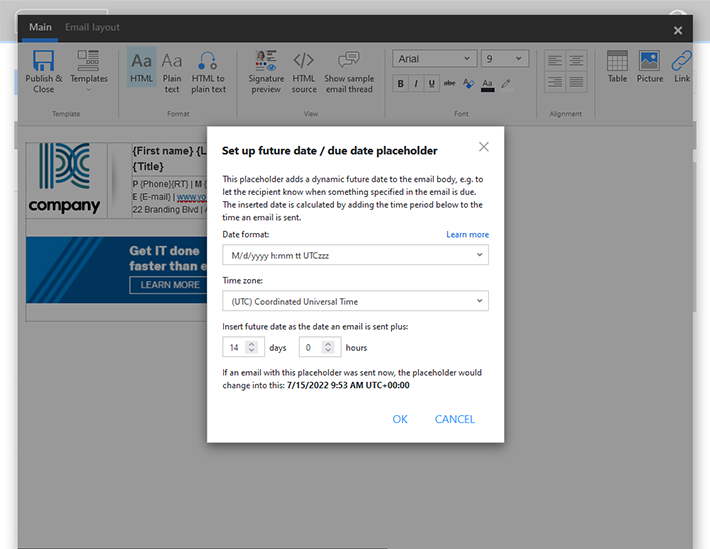Click the 22 Branding Blvd address line

coord(169,210)
